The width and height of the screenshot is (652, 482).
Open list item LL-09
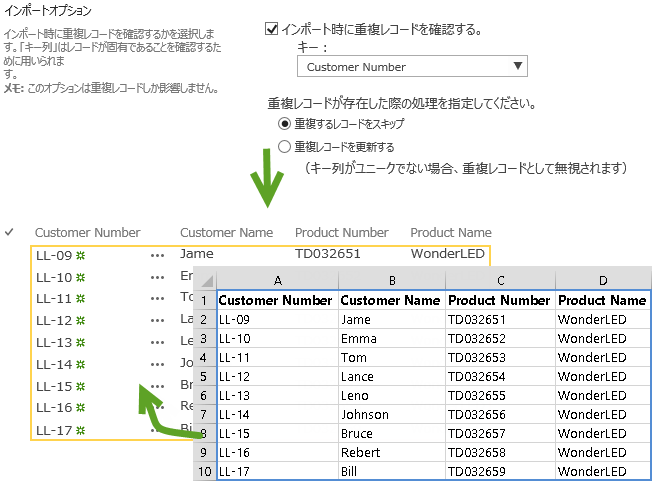tap(54, 255)
